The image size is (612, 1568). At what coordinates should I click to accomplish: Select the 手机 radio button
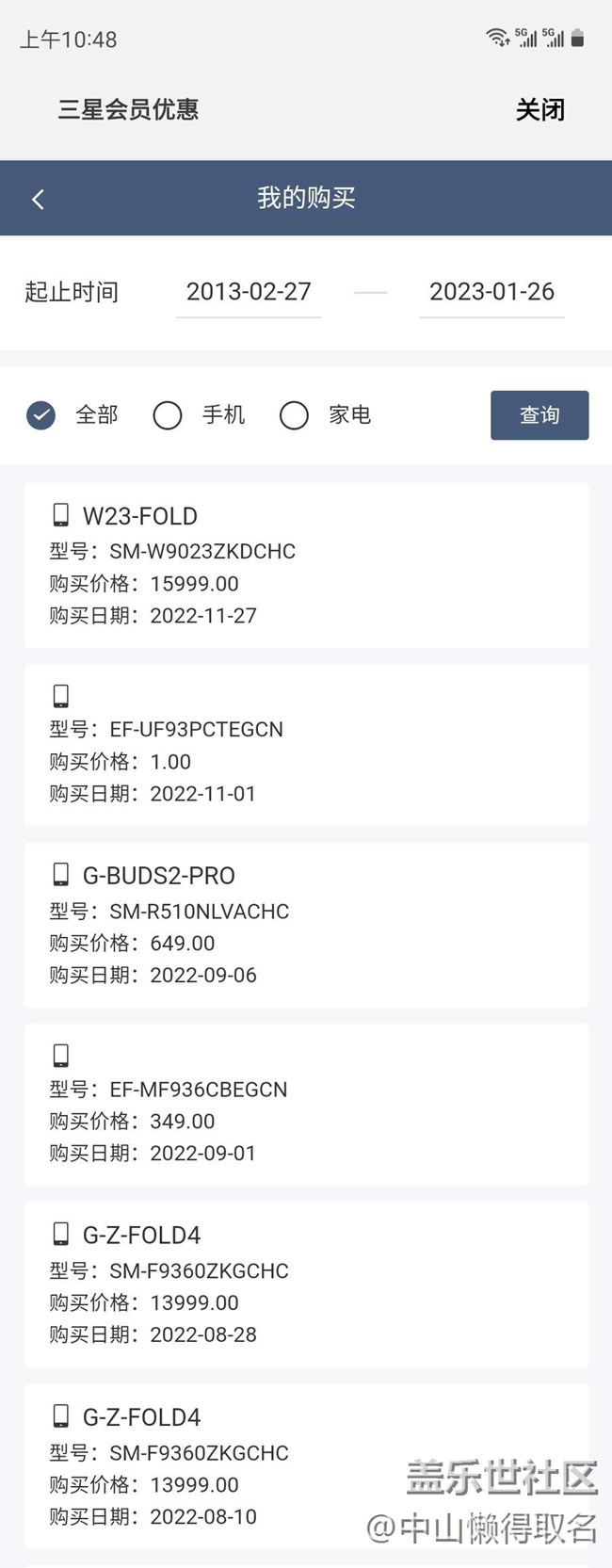168,415
